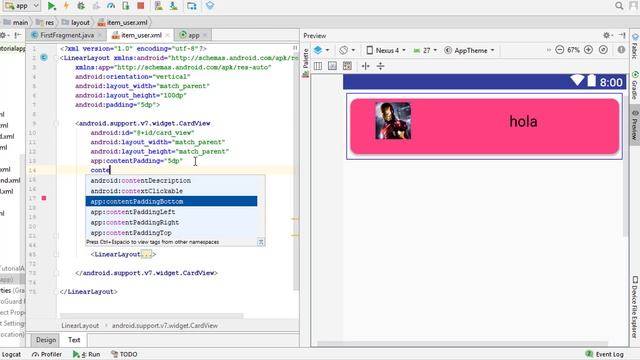This screenshot has width=640, height=360.
Task: Toggle the third view-options icon in preview toolbar
Action: pos(347,66)
